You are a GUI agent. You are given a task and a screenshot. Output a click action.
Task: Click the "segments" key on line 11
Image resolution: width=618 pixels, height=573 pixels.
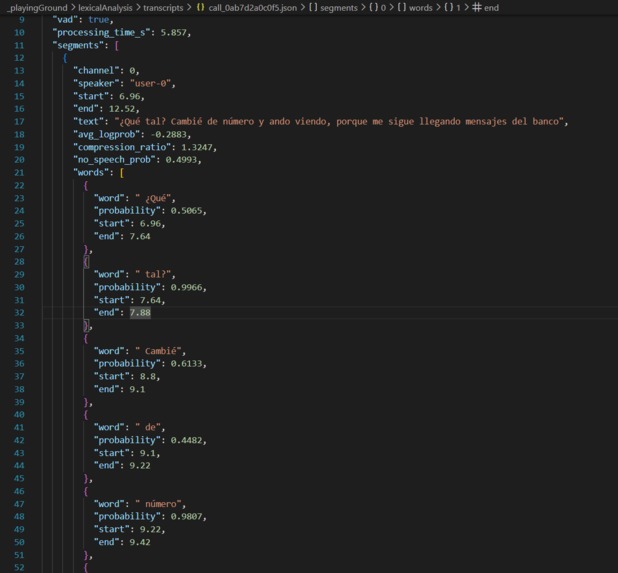[x=78, y=45]
